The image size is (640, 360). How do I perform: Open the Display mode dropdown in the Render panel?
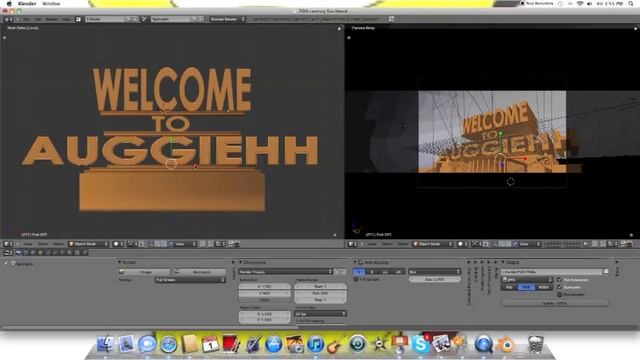(190, 280)
